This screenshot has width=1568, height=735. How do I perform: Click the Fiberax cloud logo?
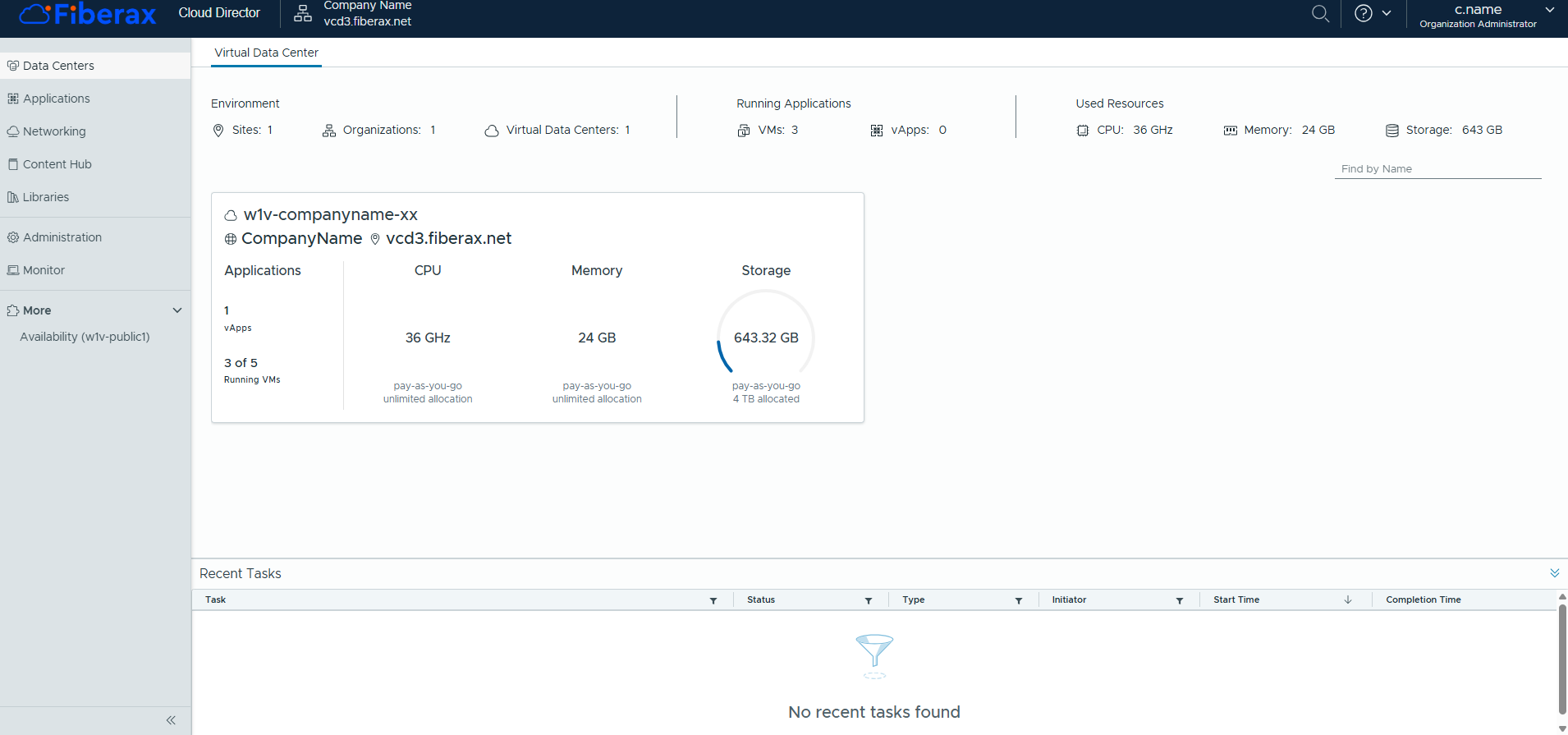coord(87,14)
